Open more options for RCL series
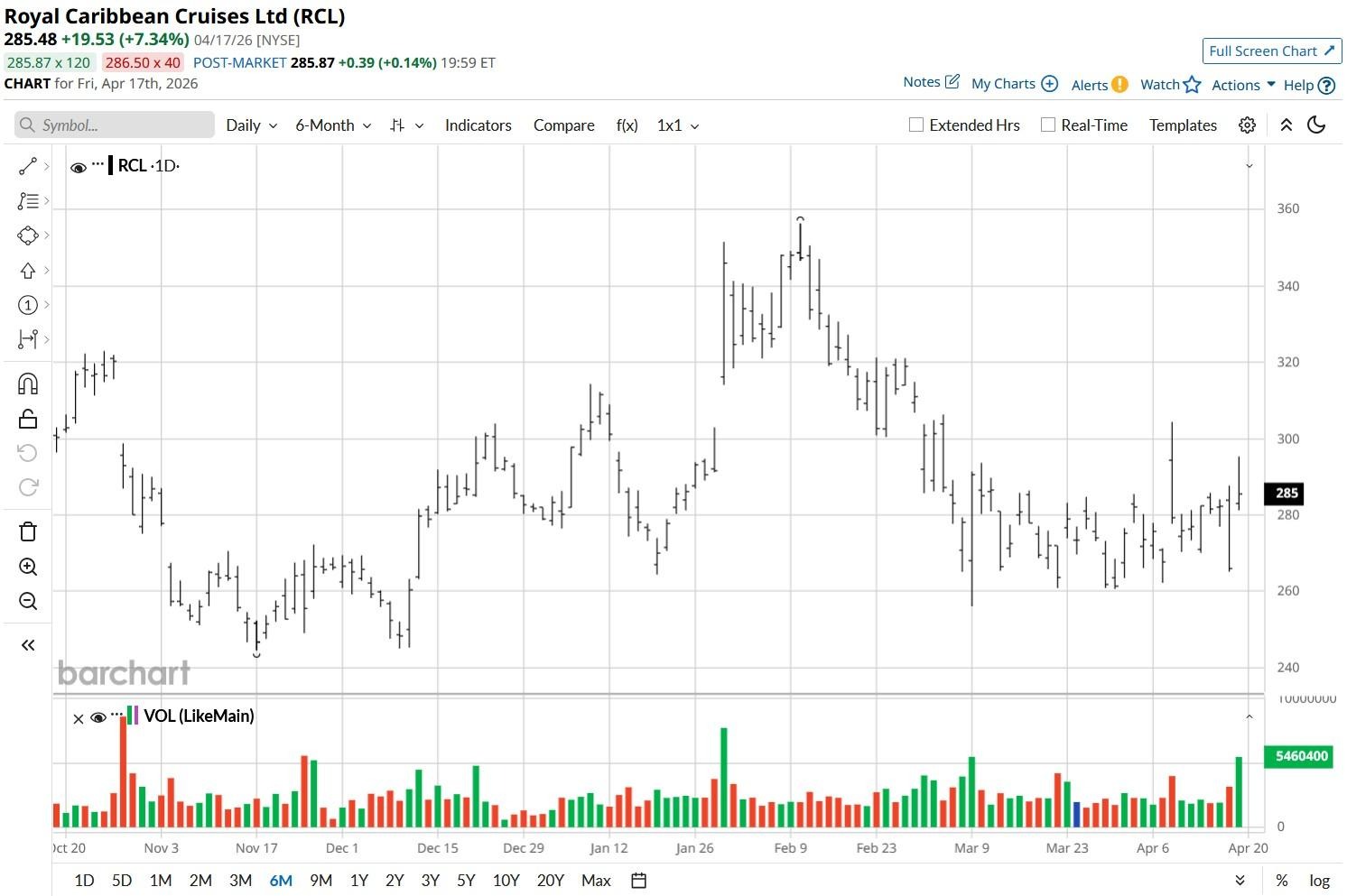This screenshot has width=1347, height=896. (98, 164)
